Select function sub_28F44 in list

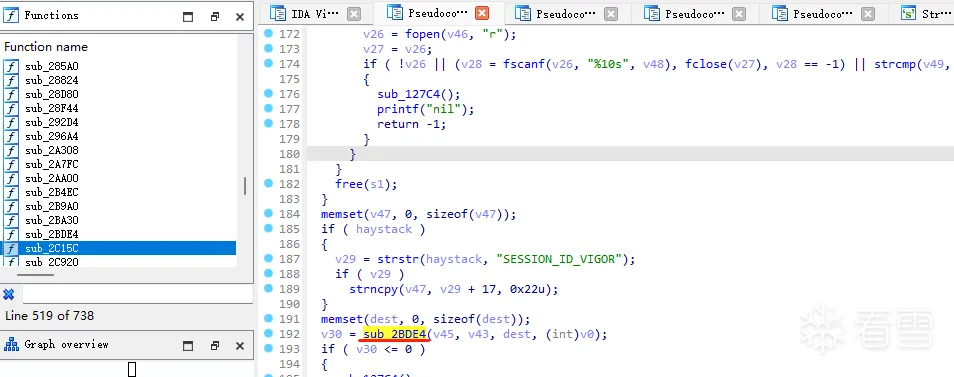(52, 108)
